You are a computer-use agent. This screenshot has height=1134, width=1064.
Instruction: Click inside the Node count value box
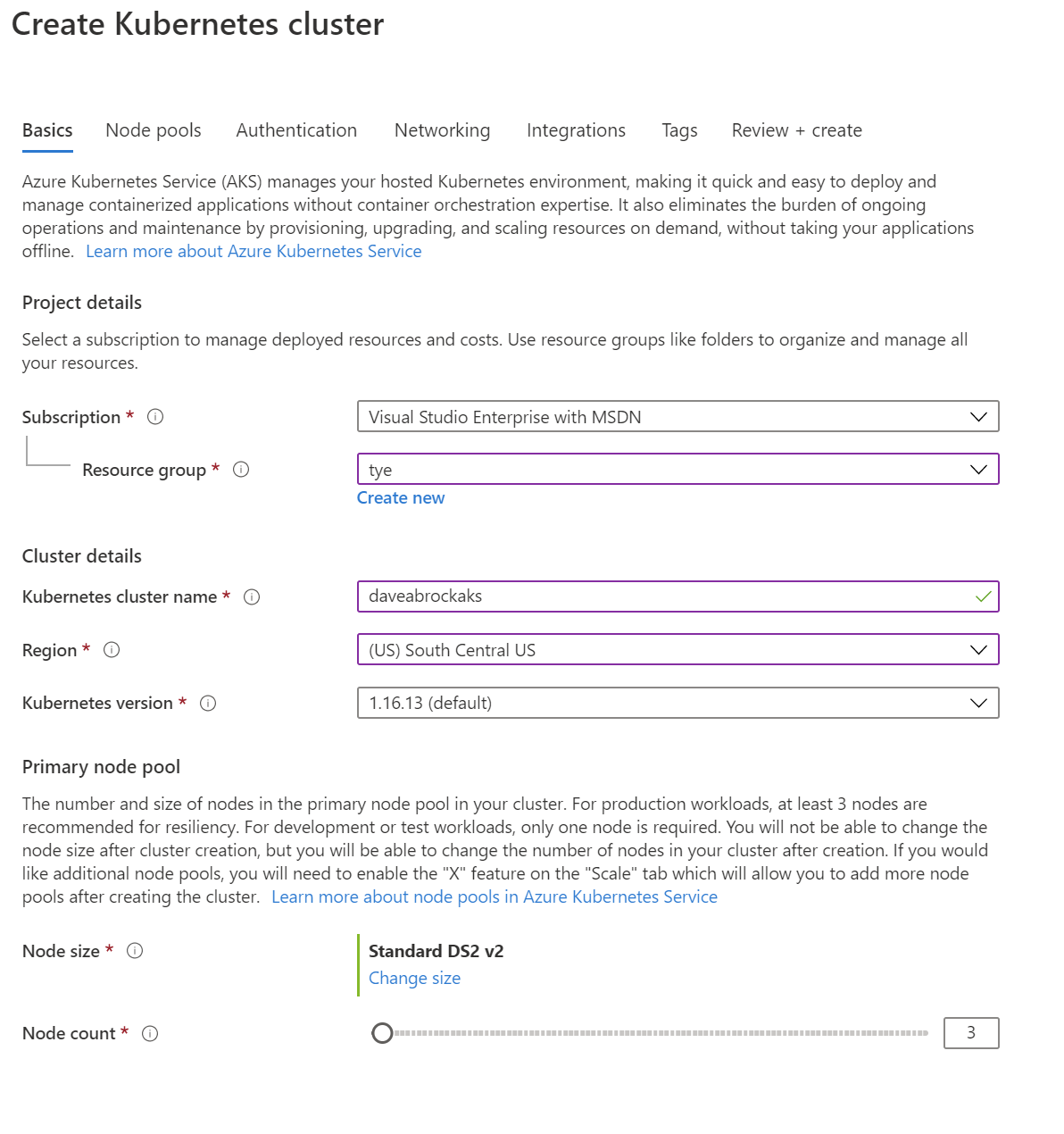[971, 1033]
